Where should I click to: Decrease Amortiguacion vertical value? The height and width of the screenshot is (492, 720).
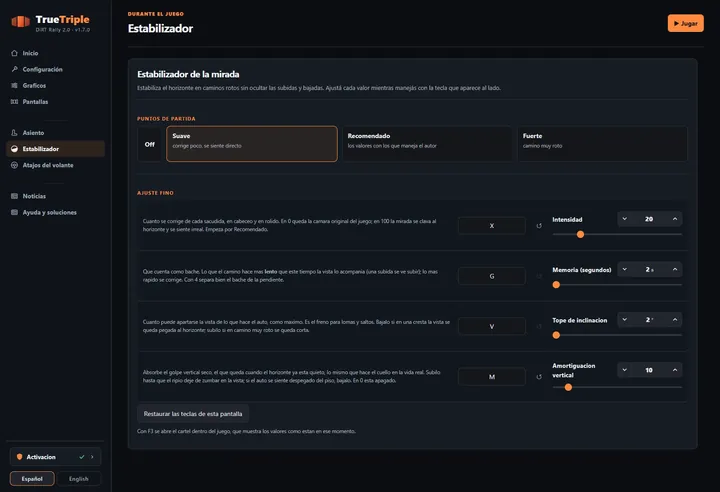point(624,370)
